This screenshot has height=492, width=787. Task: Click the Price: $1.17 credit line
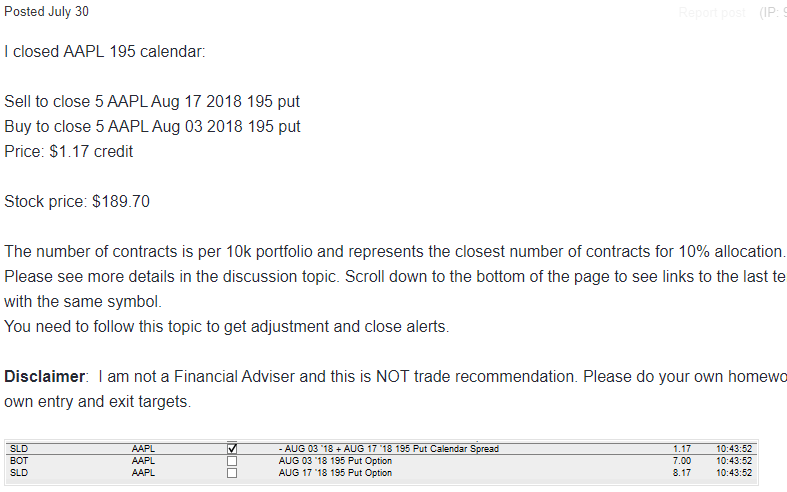coord(69,152)
